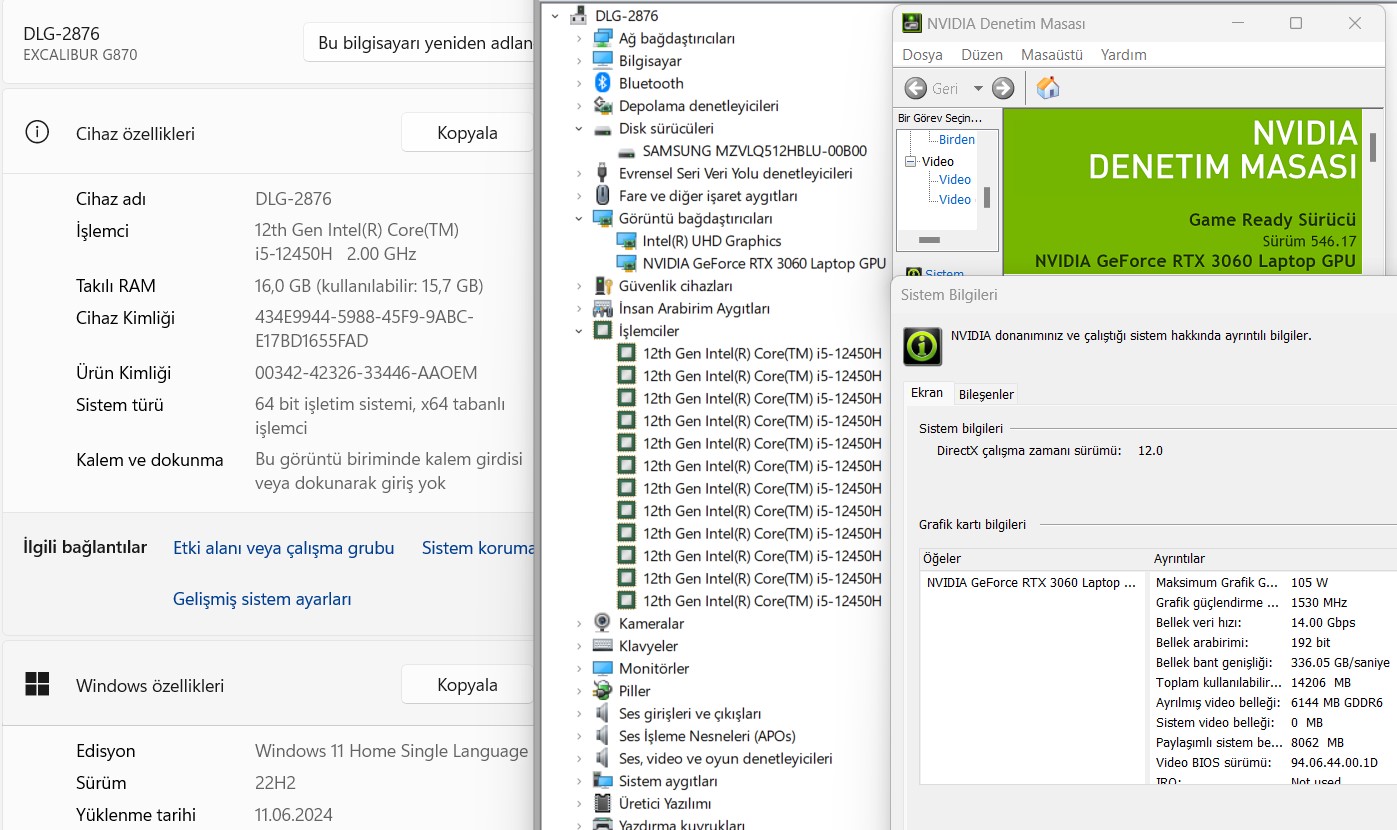Click the 6144 MB GDDR6 memory value
Screen dimensions: 1397x830
click(x=1337, y=702)
